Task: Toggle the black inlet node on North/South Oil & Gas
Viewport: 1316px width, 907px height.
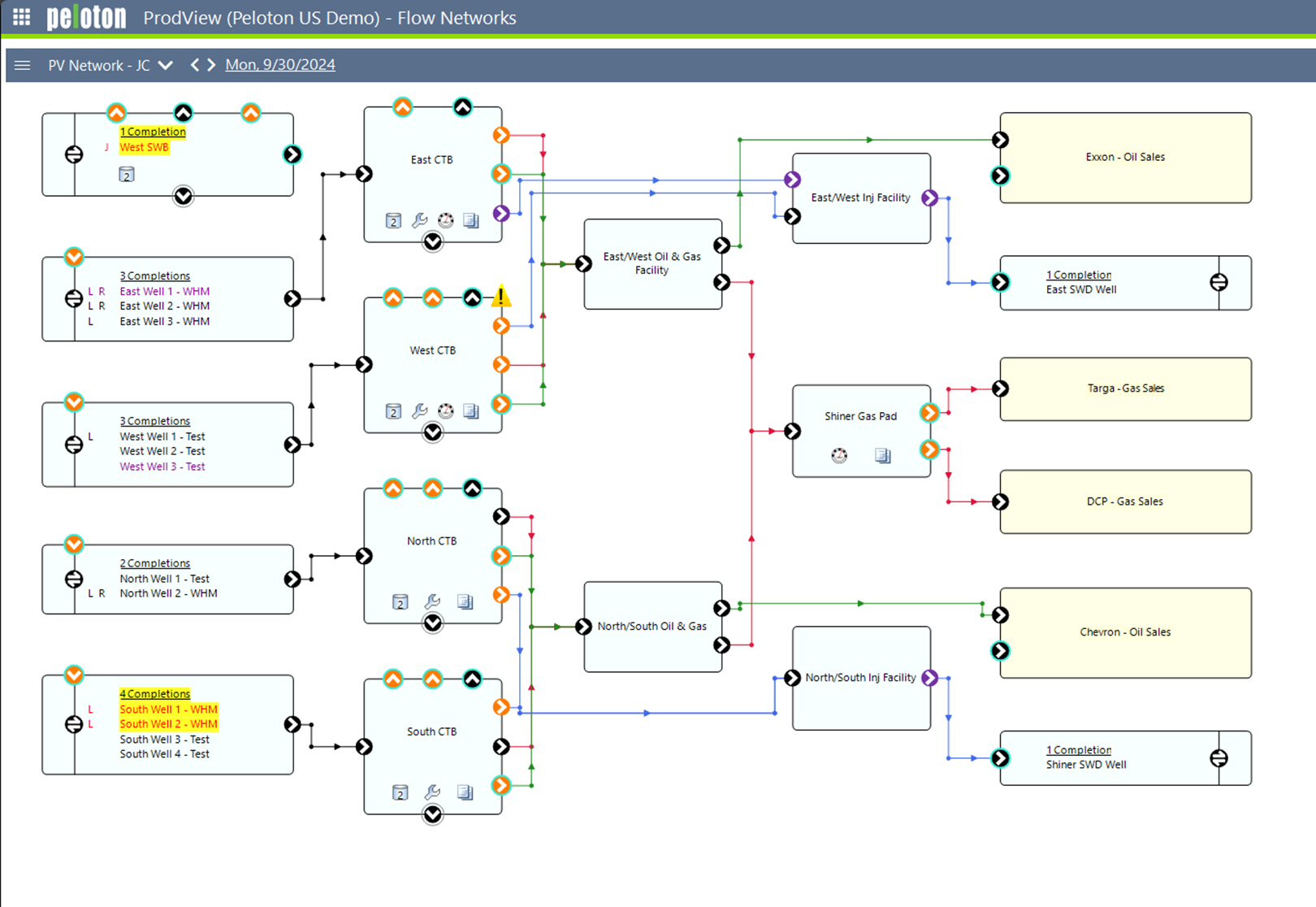Action: click(x=583, y=627)
